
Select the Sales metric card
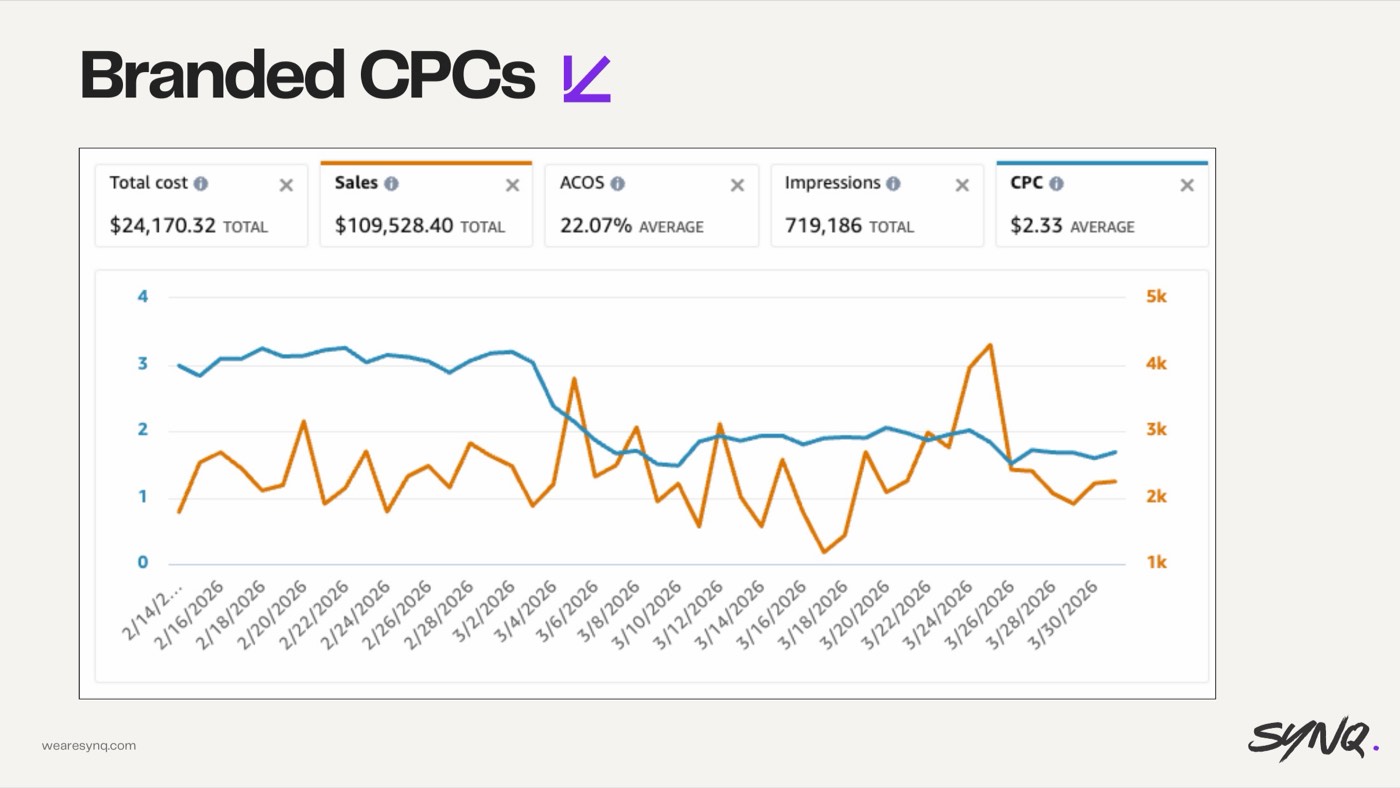click(x=426, y=204)
